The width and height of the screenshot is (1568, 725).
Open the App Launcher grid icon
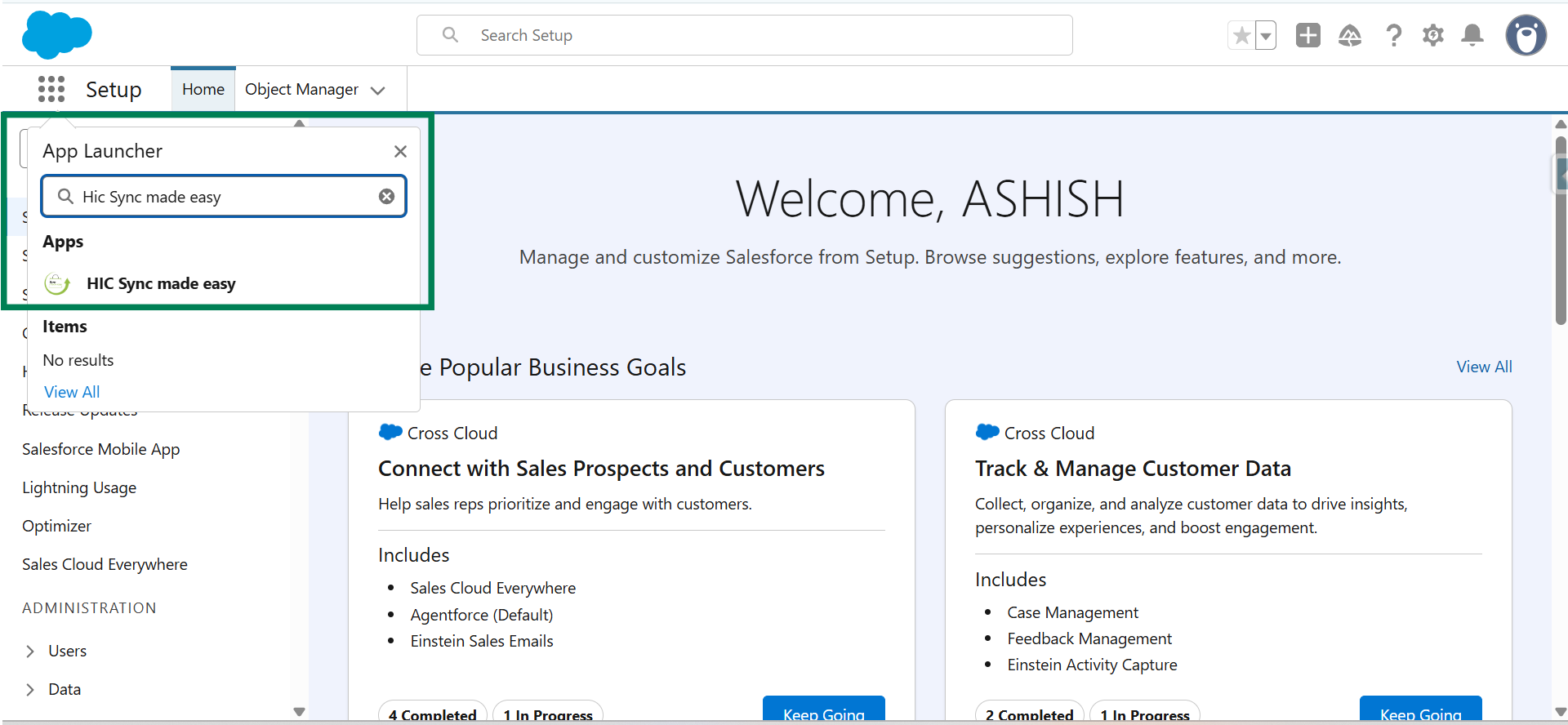[51, 89]
